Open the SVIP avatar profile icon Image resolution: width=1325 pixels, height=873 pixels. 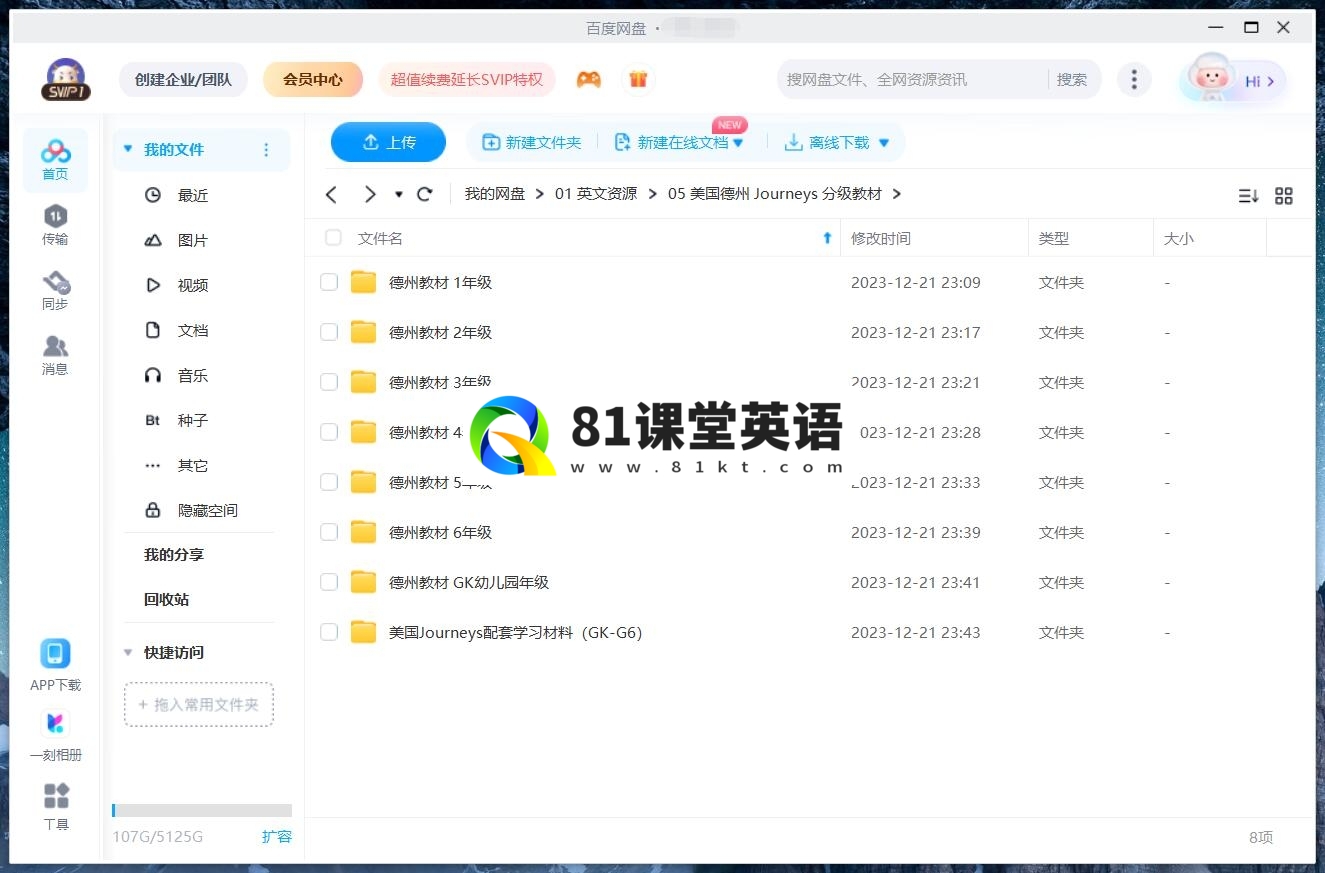pos(66,79)
